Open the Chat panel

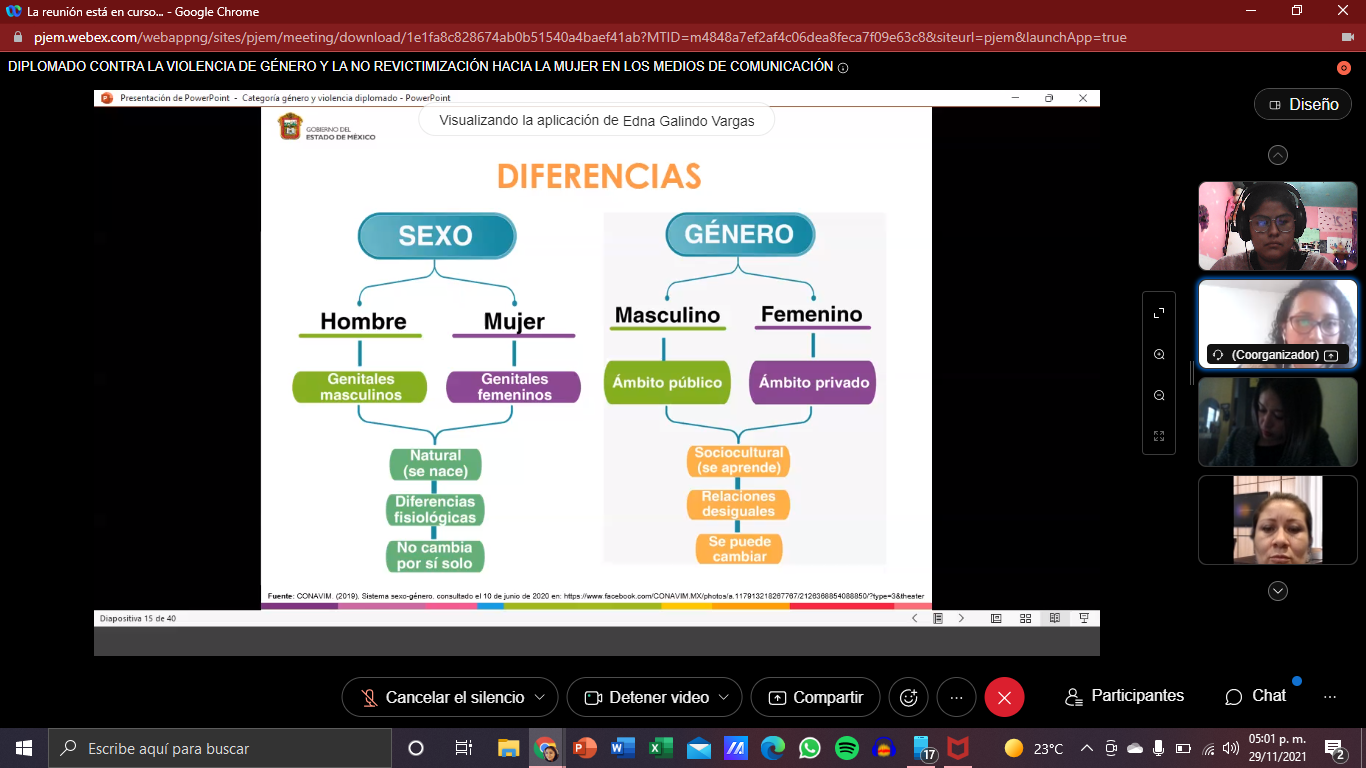pyautogui.click(x=1256, y=696)
